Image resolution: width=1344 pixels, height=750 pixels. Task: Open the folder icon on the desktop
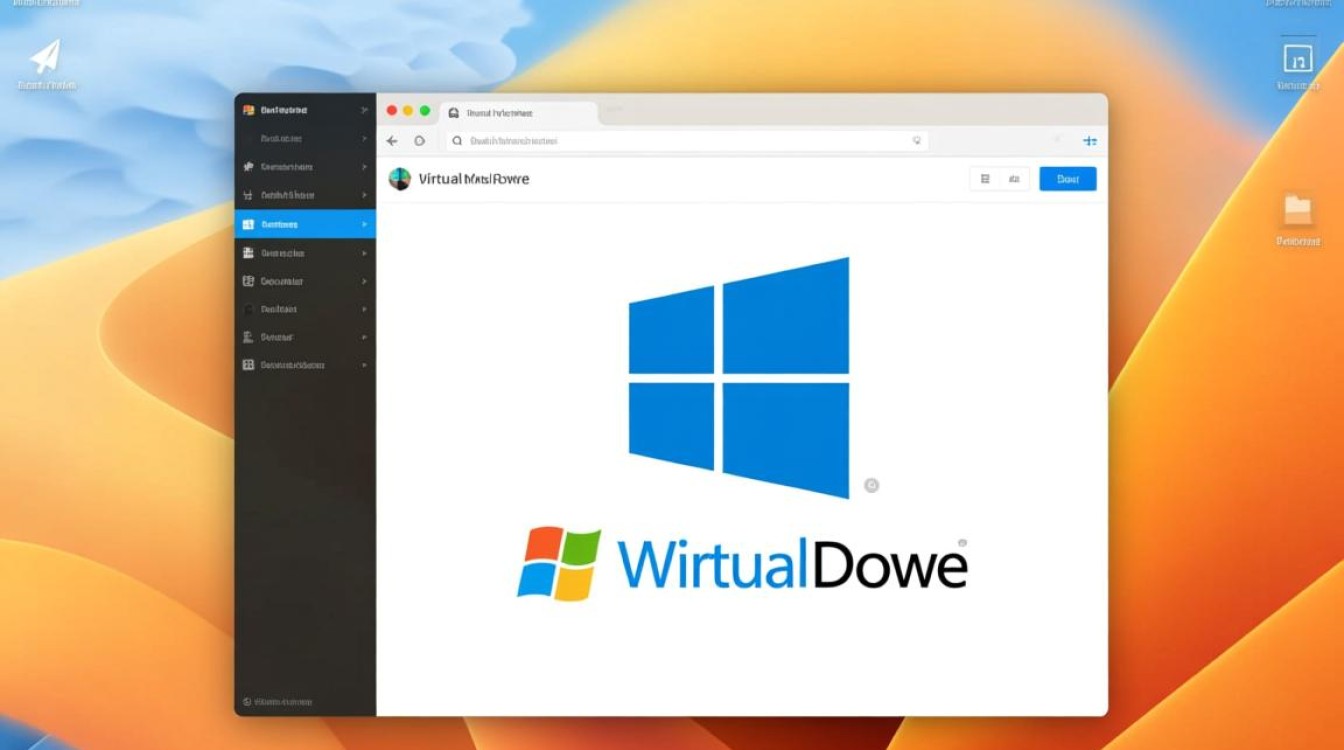(x=1297, y=210)
